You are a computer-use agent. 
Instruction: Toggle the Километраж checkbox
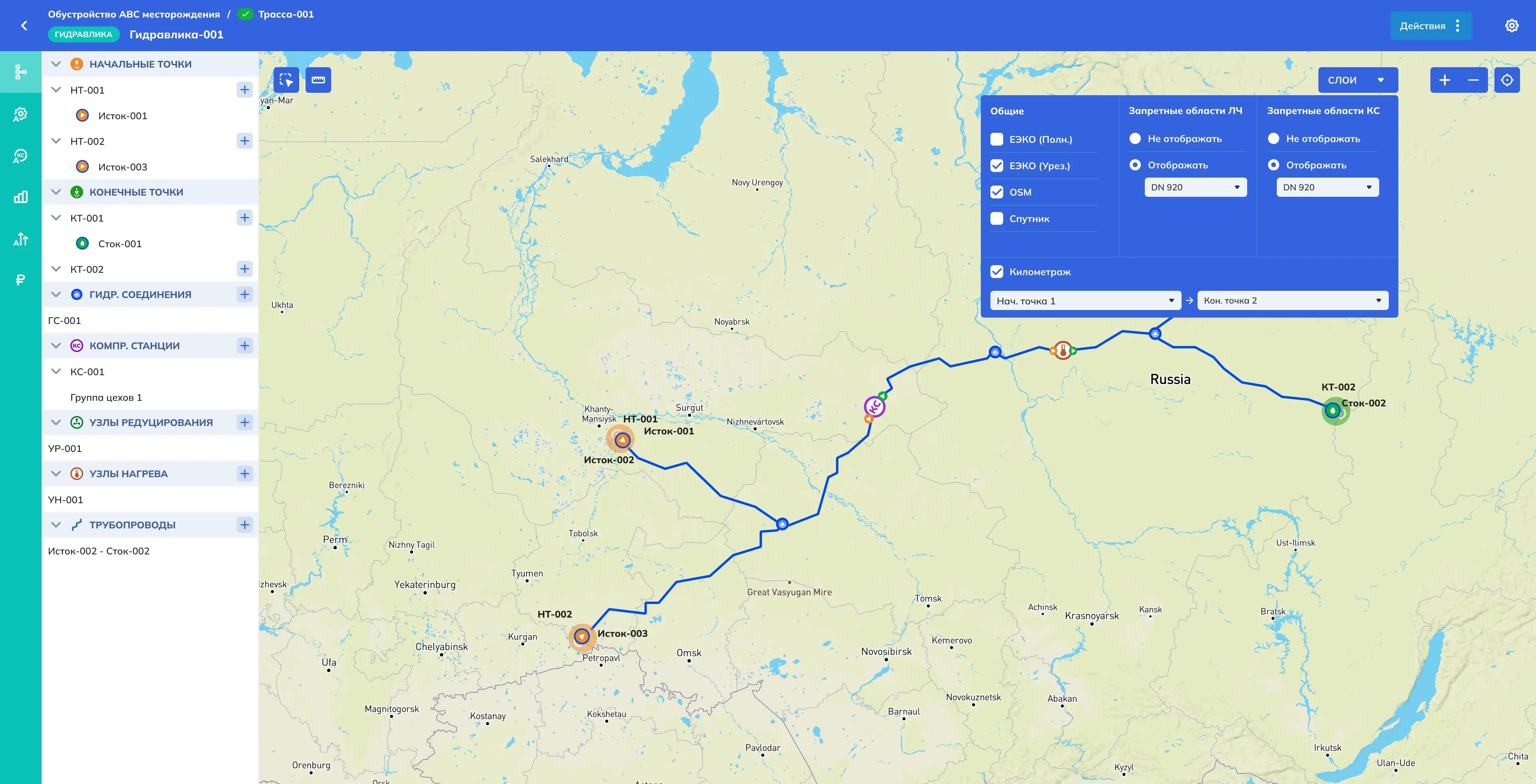tap(997, 272)
